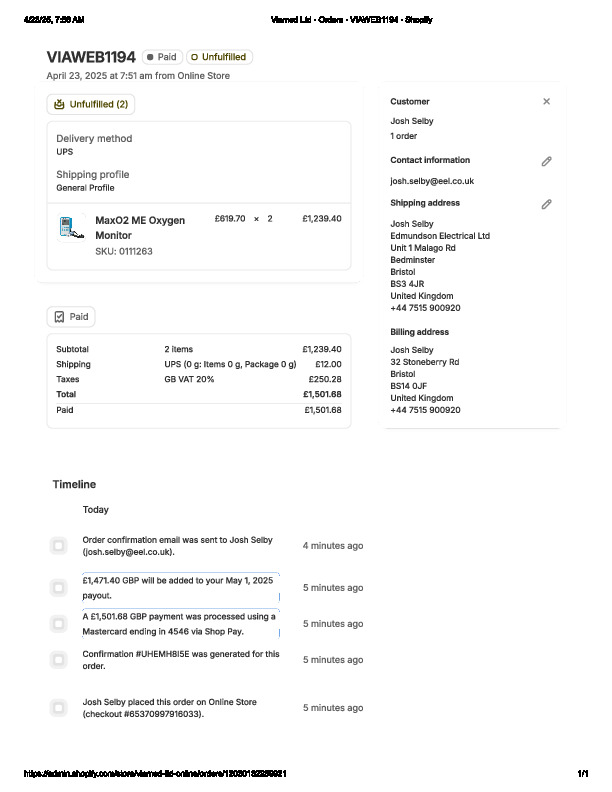The width and height of the screenshot is (612, 792).
Task: Open Josh Selby customer profile under Customer heading
Action: (411, 121)
